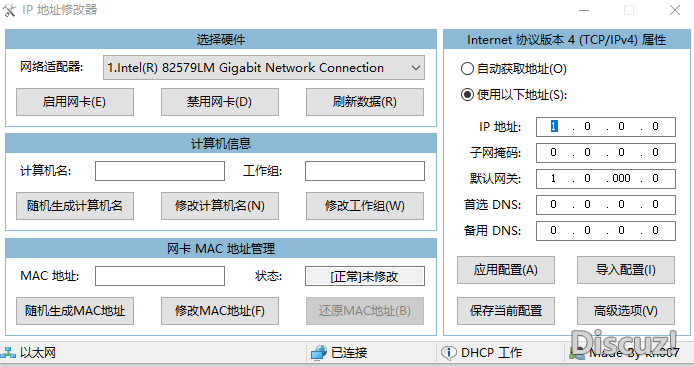The height and width of the screenshot is (367, 694).
Task: Open advanced options (V)
Action: coord(626,311)
